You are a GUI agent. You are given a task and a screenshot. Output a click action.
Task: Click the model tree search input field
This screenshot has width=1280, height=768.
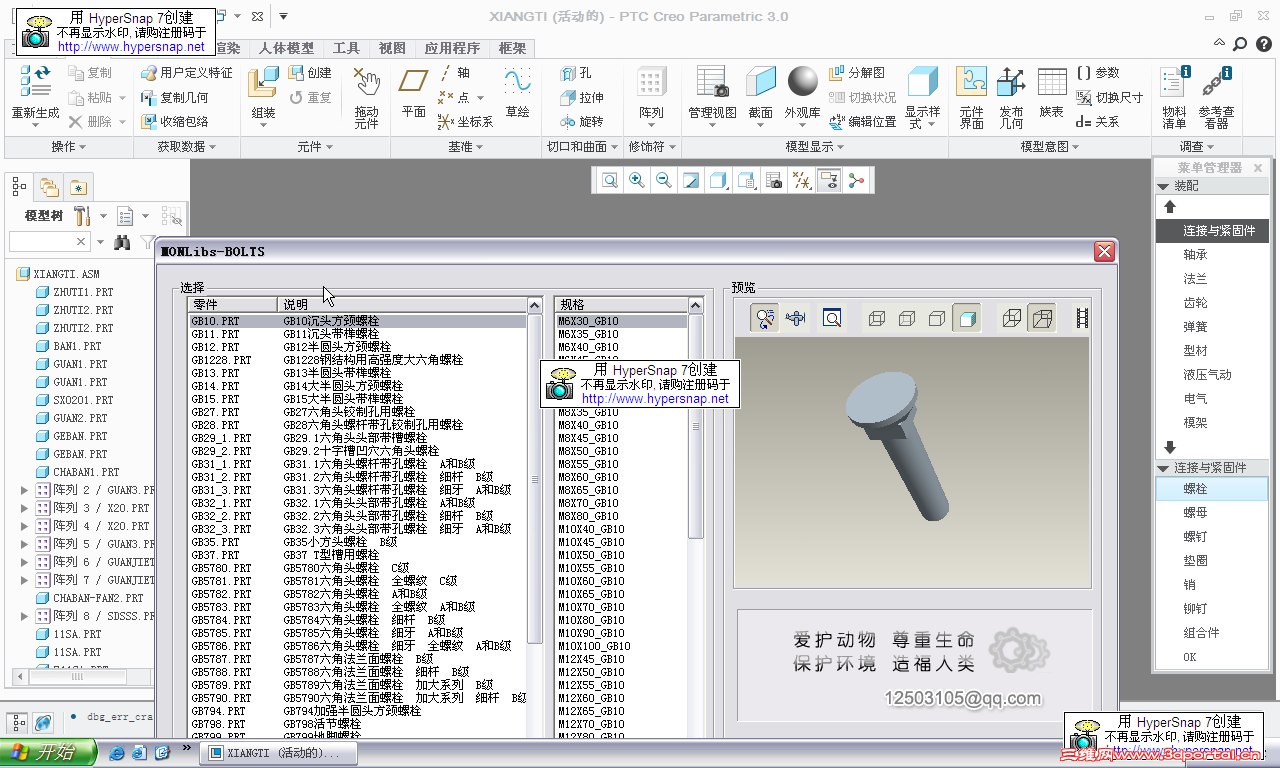click(50, 242)
